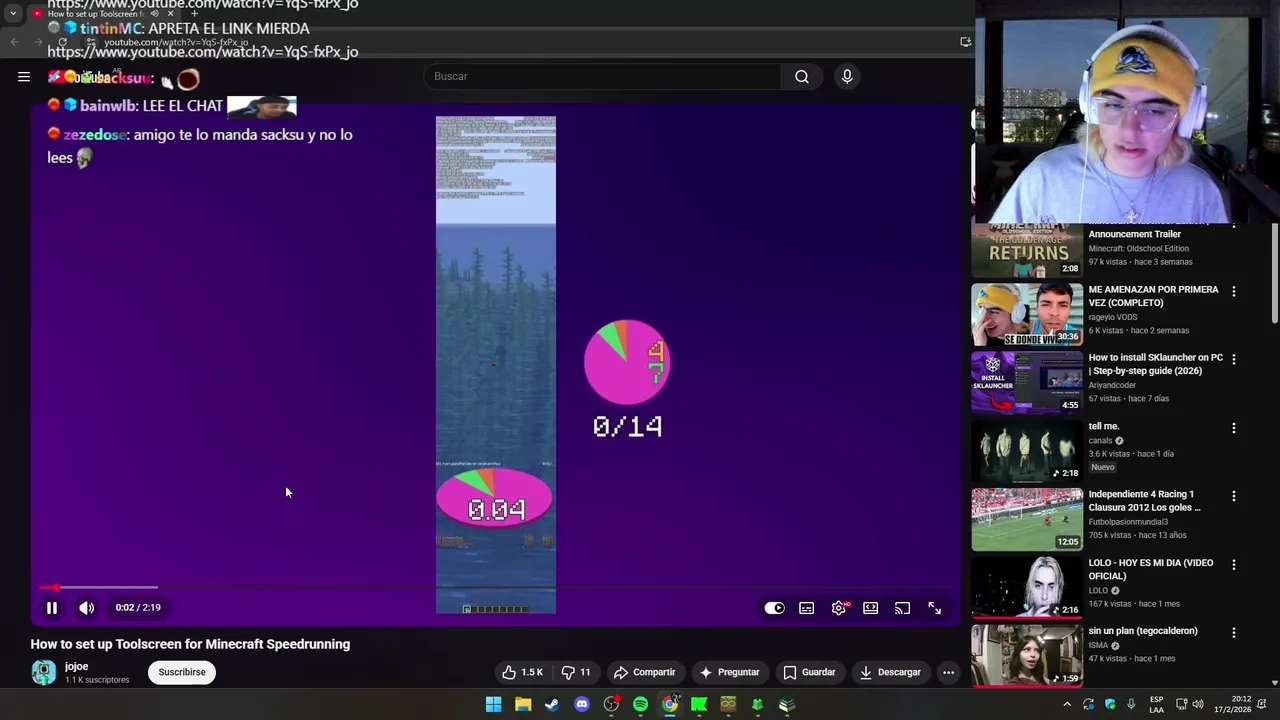Open options menu for 'tell me.' video

[1233, 428]
